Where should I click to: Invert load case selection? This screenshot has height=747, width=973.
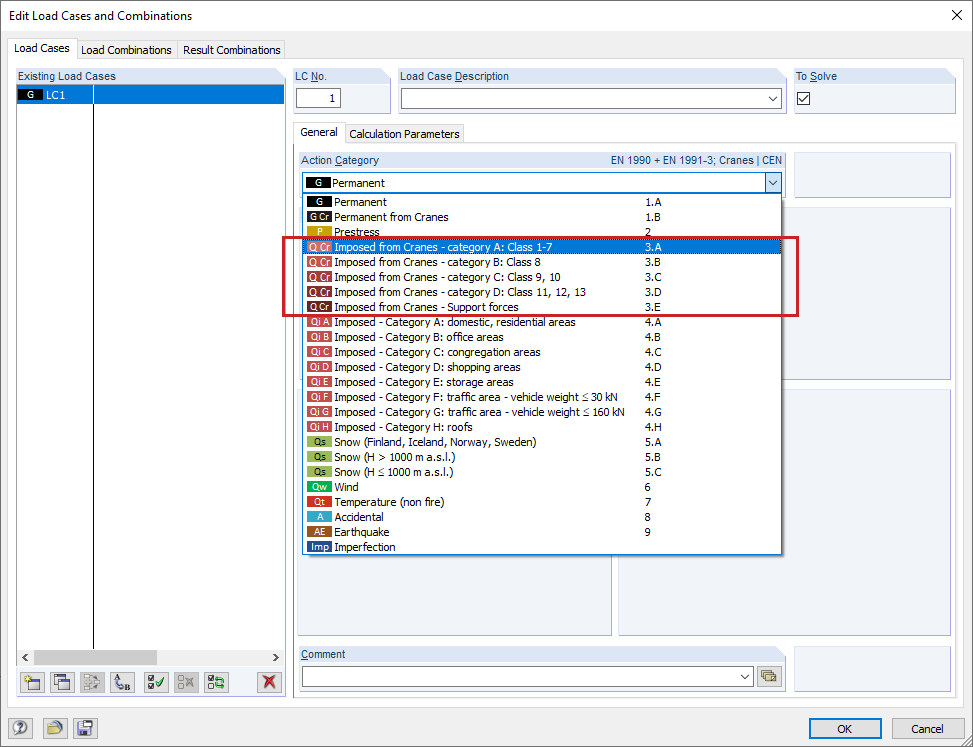[217, 682]
